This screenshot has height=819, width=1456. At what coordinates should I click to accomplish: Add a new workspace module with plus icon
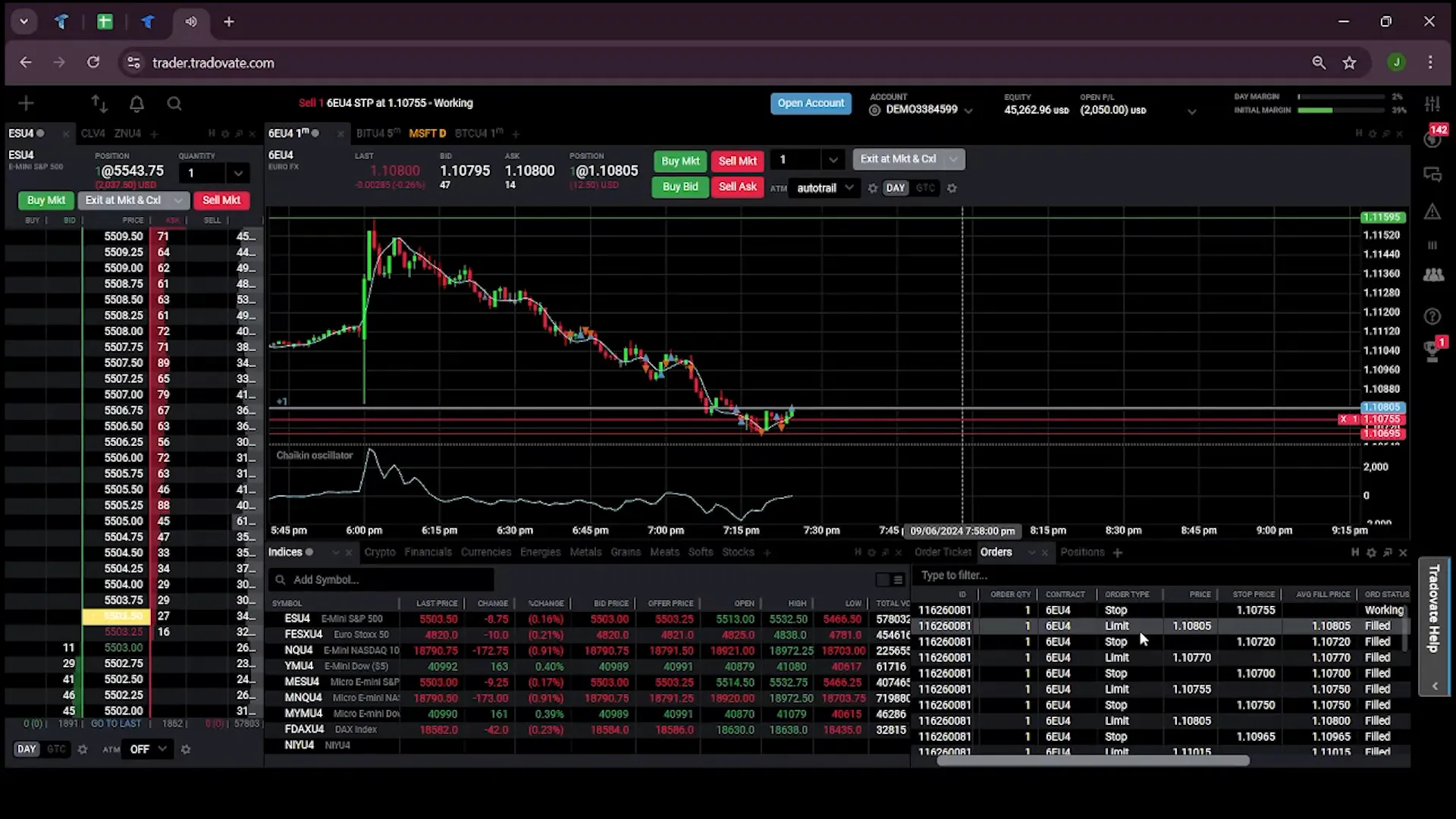(26, 103)
